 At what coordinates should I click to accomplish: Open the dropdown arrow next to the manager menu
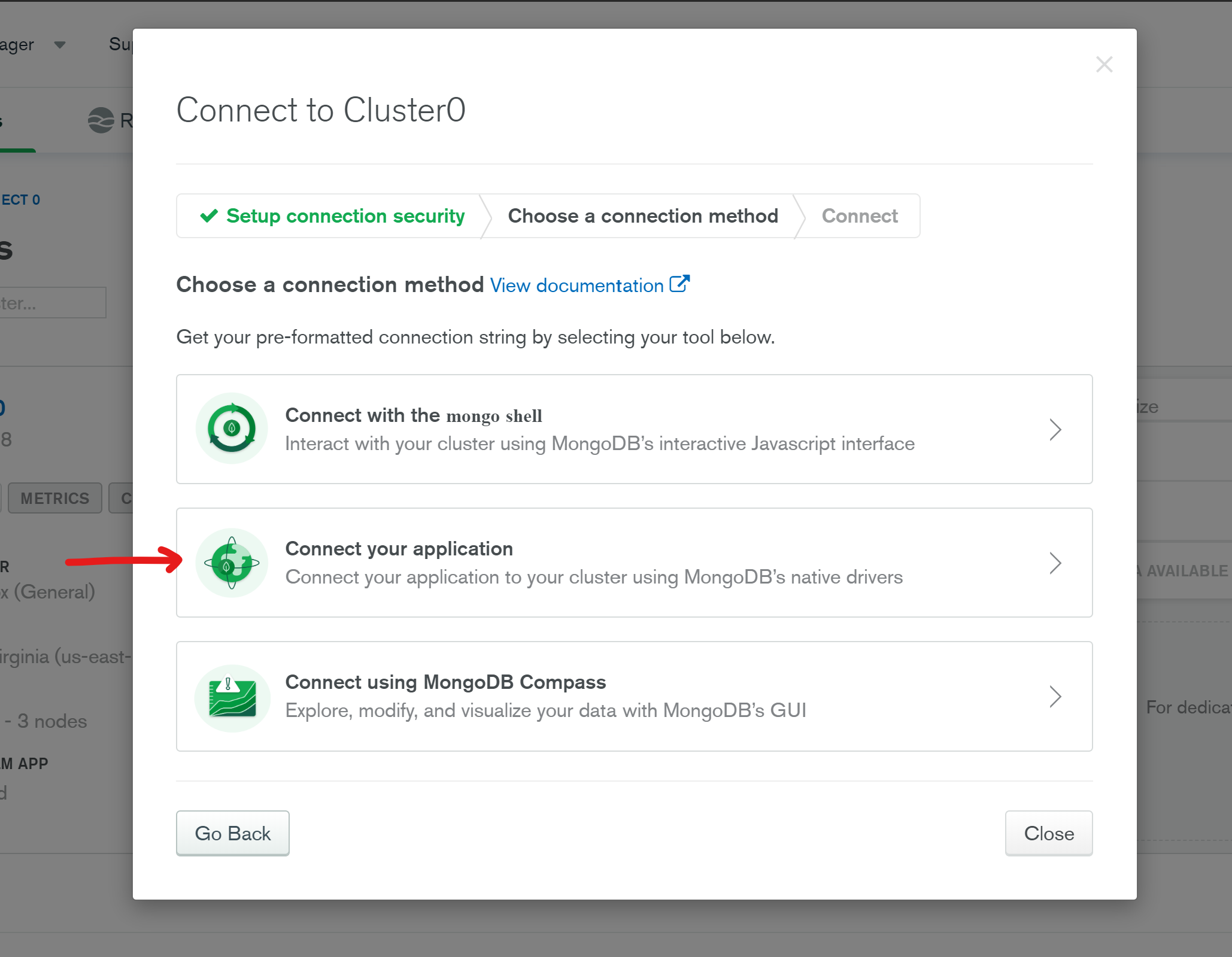pos(60,45)
